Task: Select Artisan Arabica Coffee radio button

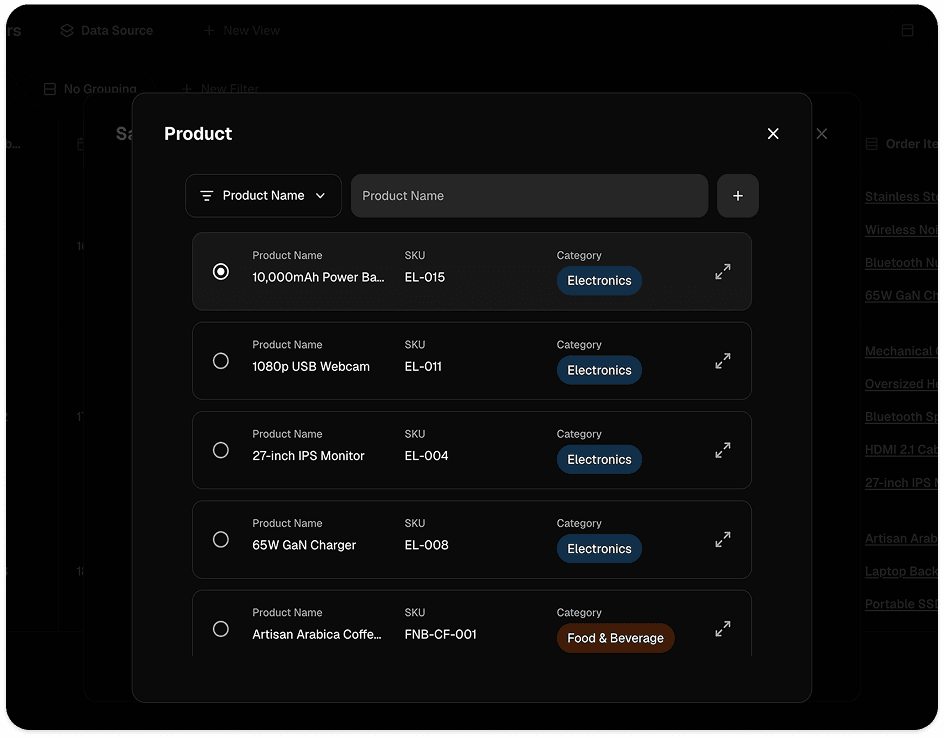Action: (221, 628)
